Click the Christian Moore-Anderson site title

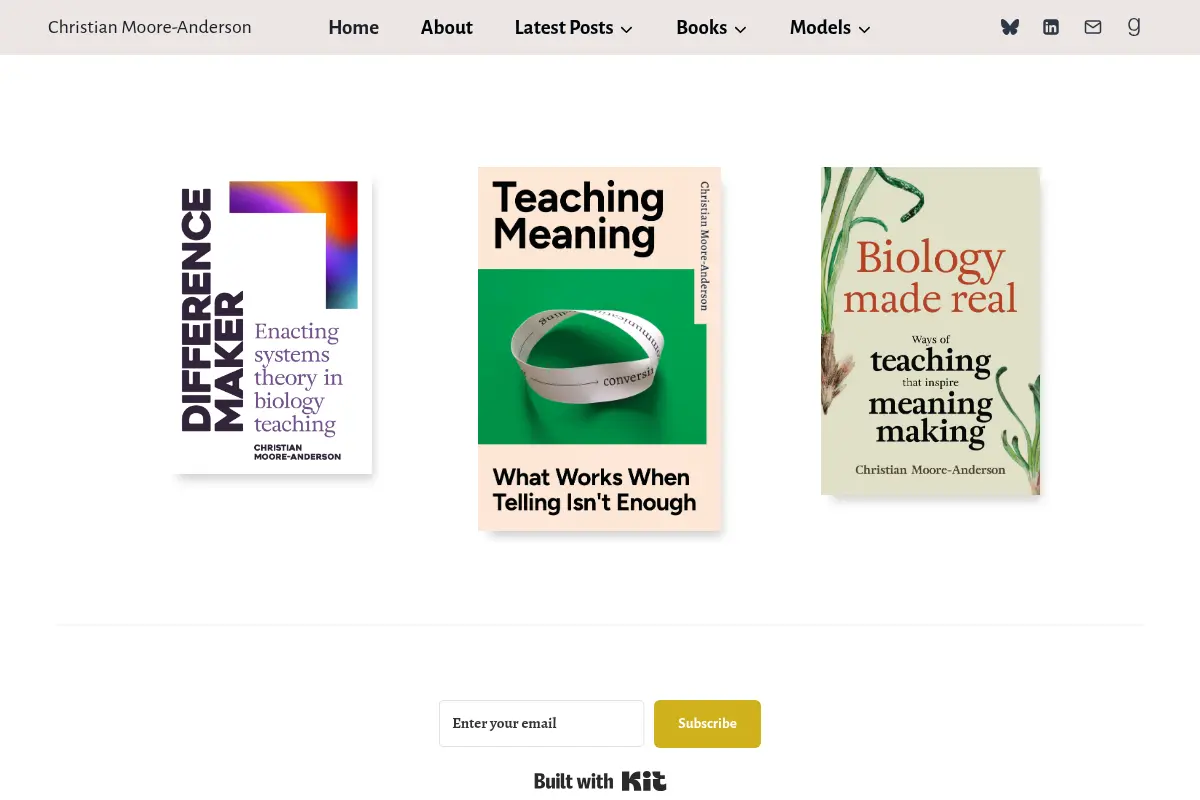point(150,28)
